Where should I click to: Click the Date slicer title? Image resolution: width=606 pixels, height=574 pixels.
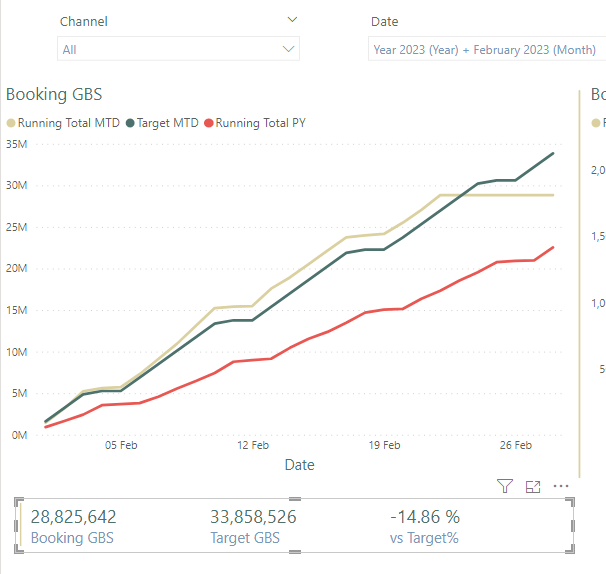385,22
